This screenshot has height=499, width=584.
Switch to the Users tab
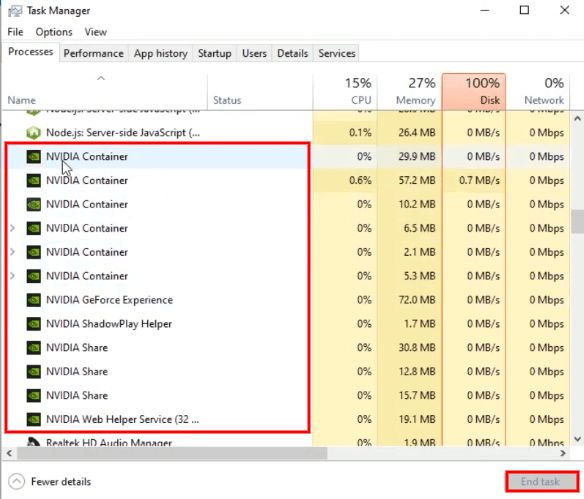click(x=254, y=54)
